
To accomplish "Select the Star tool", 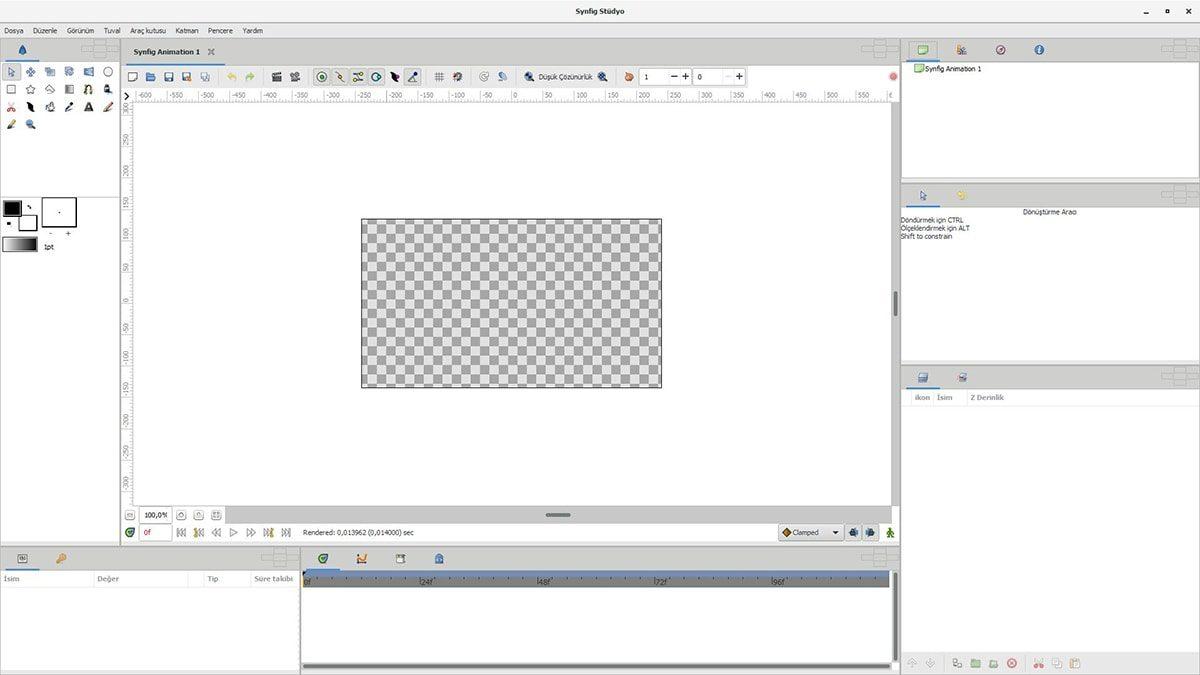I will click(x=31, y=89).
